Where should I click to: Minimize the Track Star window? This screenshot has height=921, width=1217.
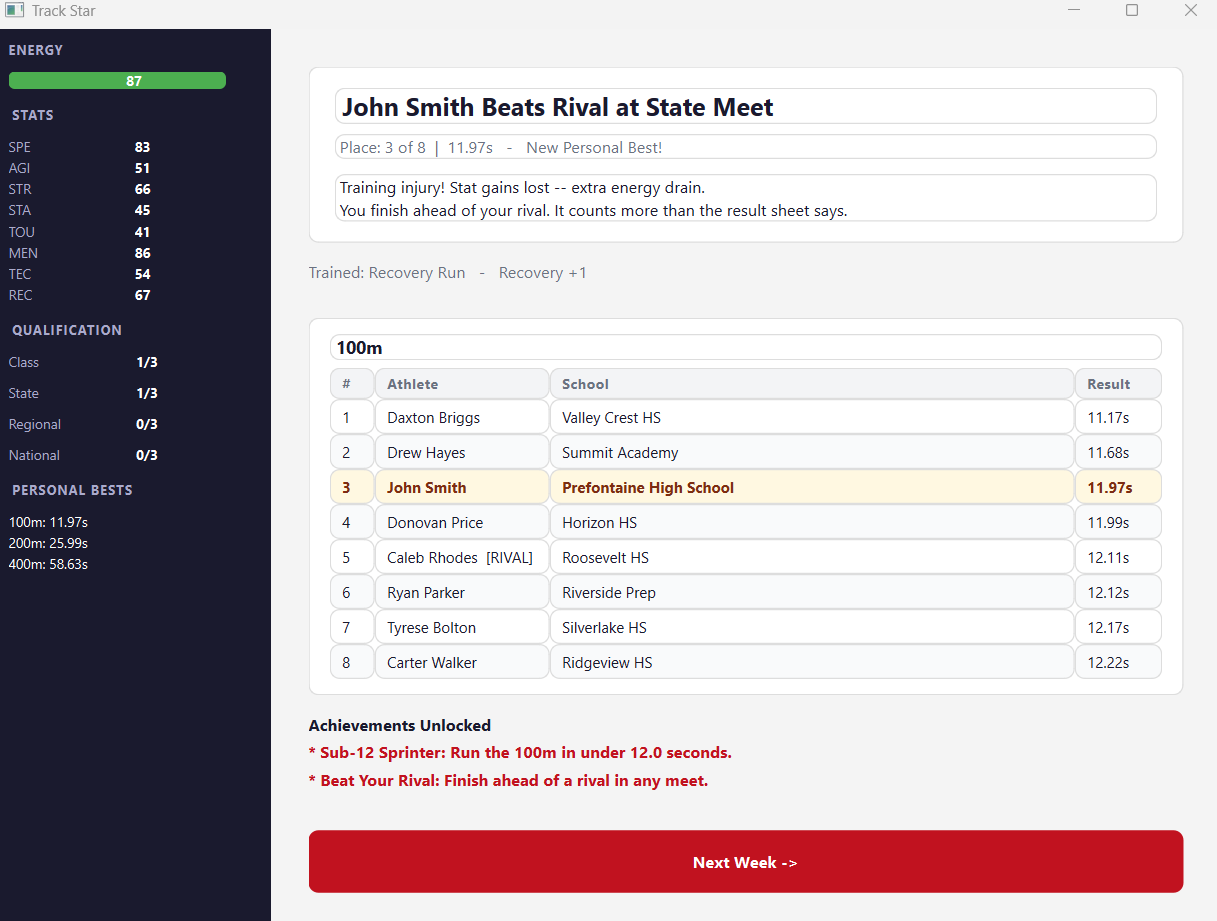point(1074,10)
